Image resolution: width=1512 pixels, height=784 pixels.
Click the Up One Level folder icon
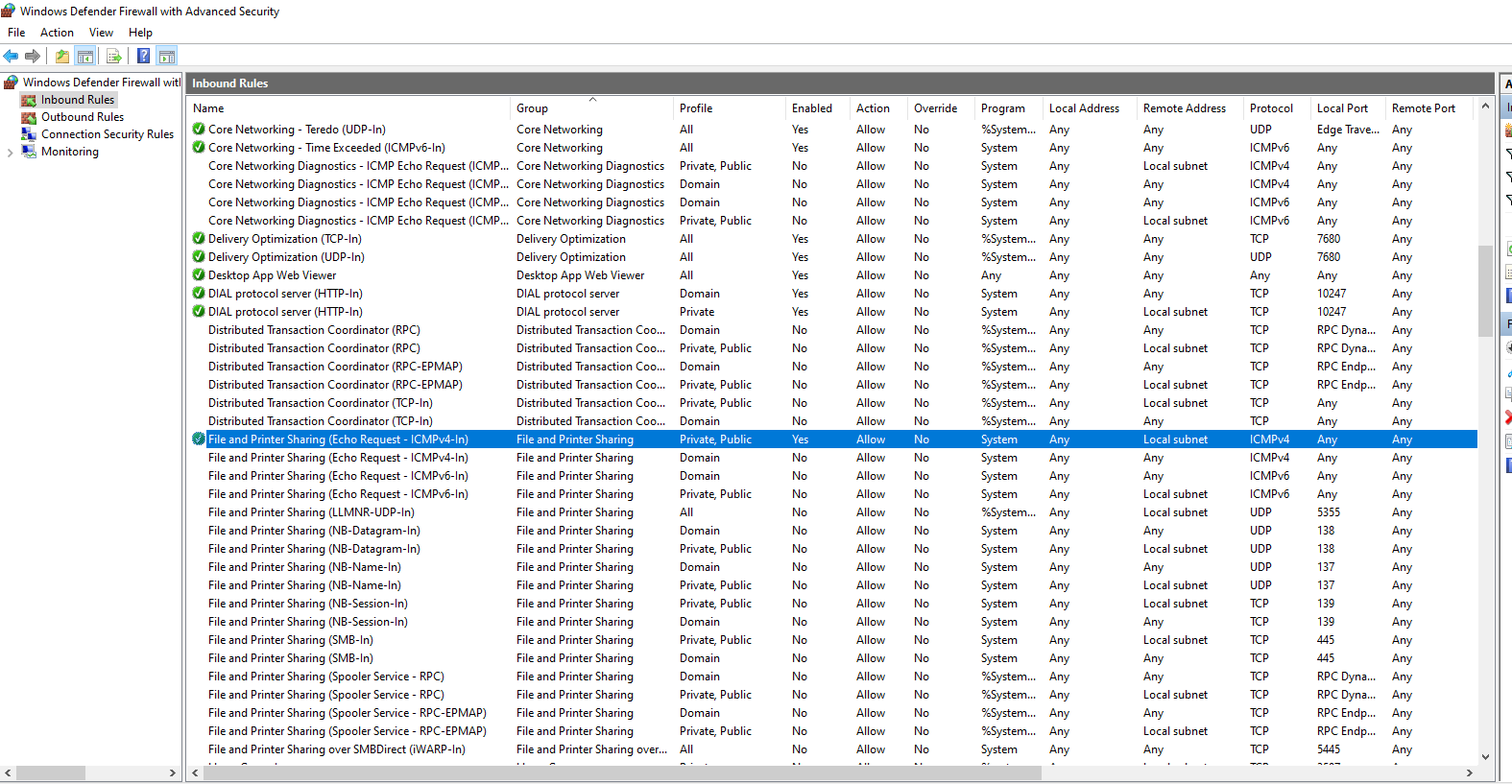[62, 56]
